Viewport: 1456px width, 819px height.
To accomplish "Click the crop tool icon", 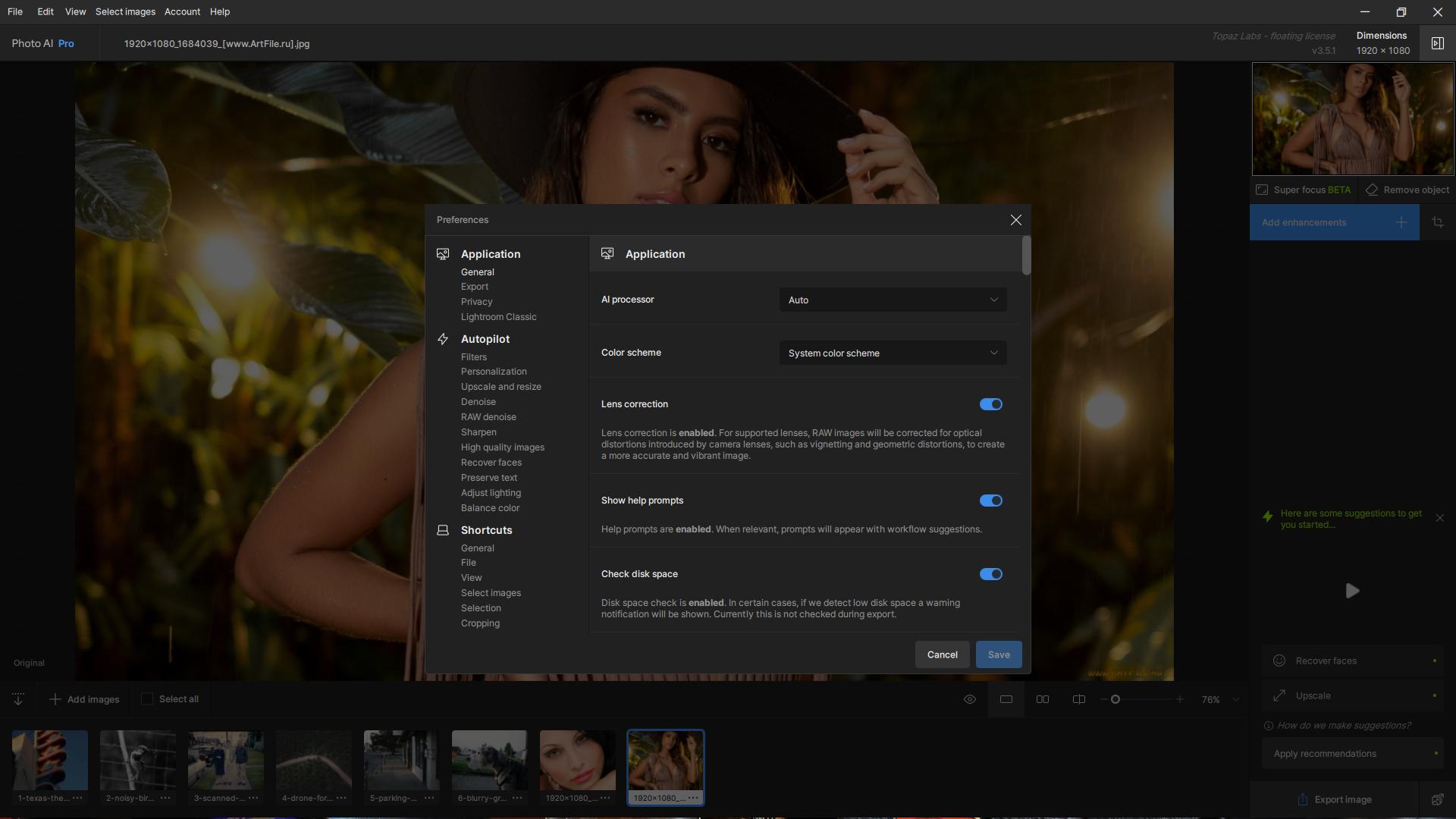I will (1437, 222).
